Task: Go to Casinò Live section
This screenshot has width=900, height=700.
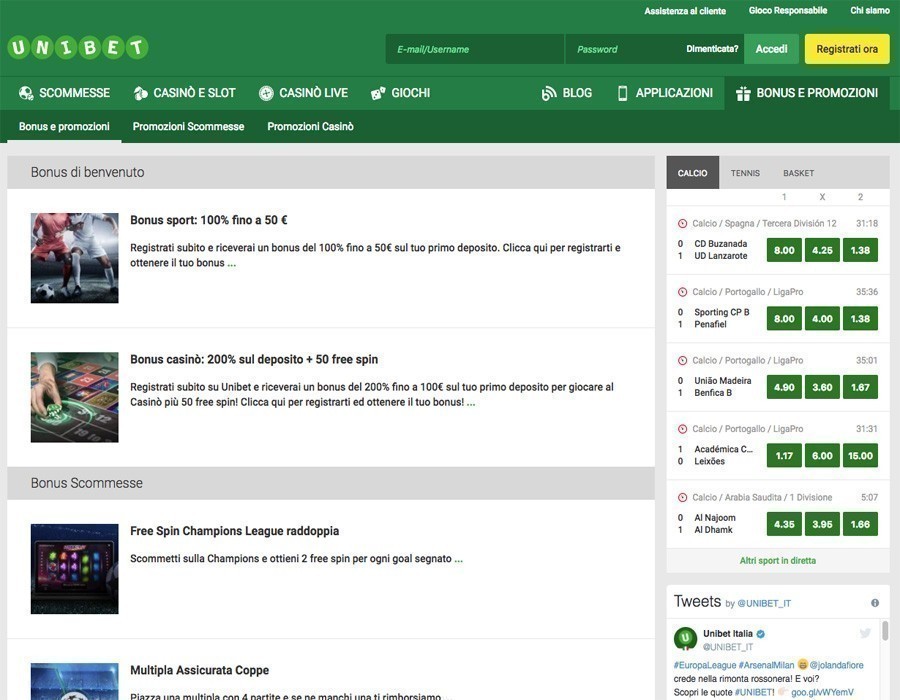Action: tap(303, 93)
